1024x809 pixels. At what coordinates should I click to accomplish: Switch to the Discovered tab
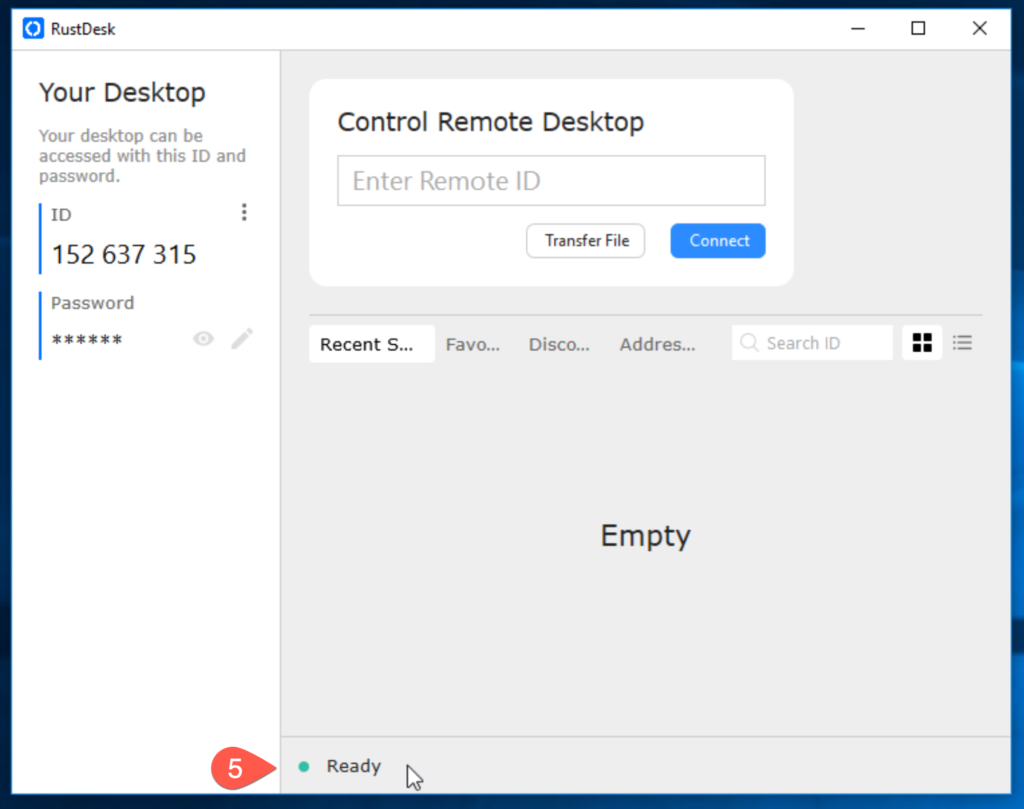click(x=559, y=344)
